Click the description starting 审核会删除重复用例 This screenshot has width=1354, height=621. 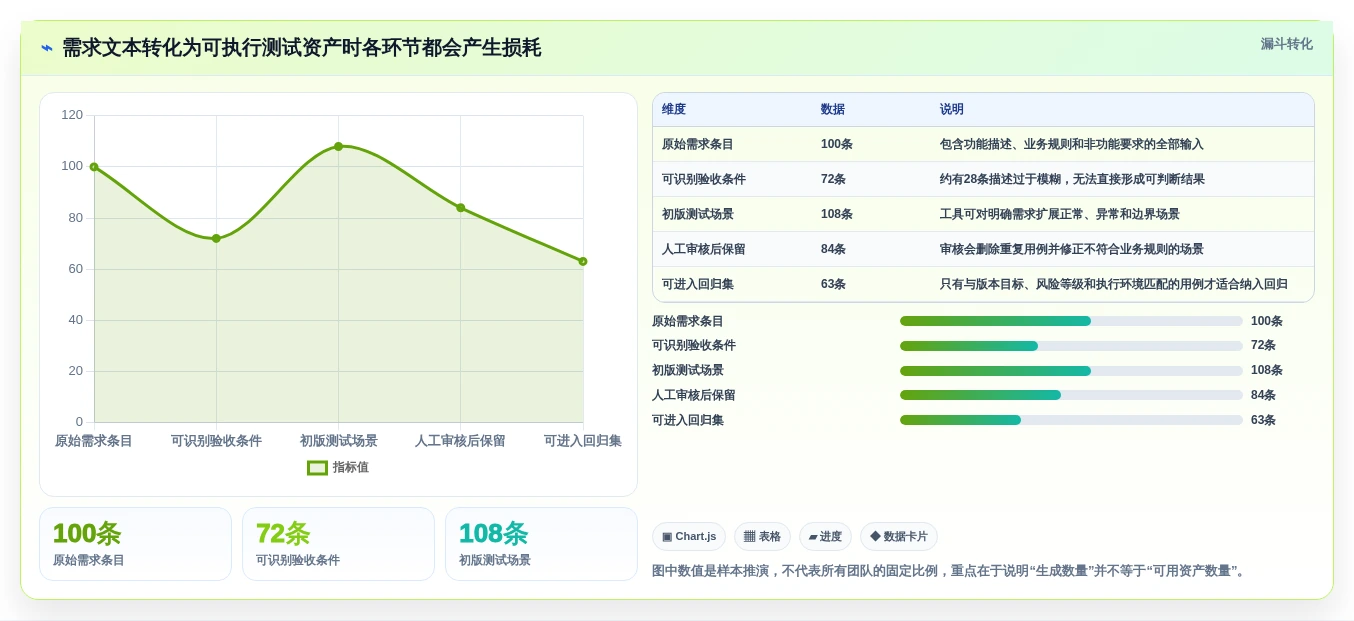1072,249
